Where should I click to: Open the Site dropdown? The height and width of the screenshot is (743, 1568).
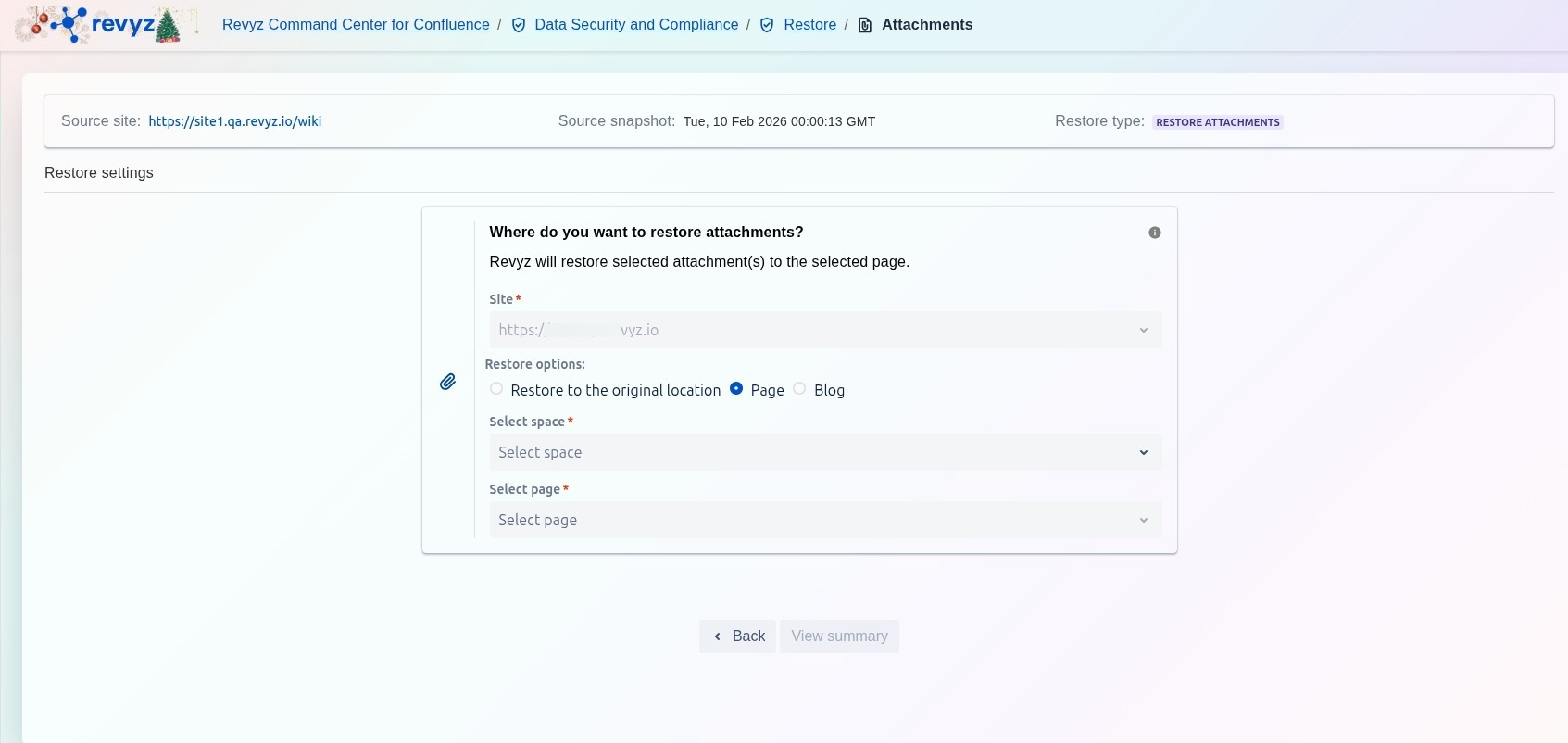pos(824,331)
